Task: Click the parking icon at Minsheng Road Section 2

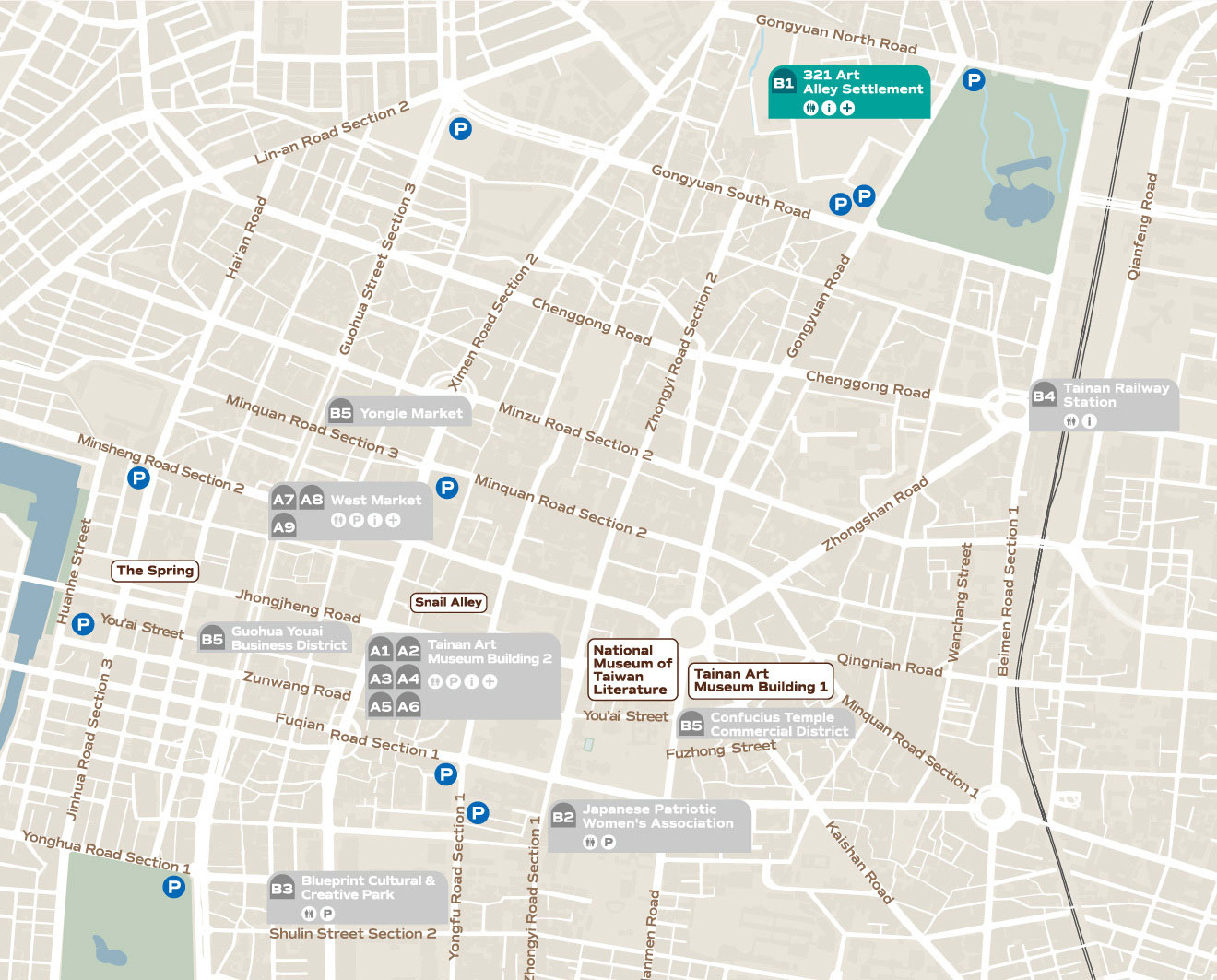Action: point(138,478)
